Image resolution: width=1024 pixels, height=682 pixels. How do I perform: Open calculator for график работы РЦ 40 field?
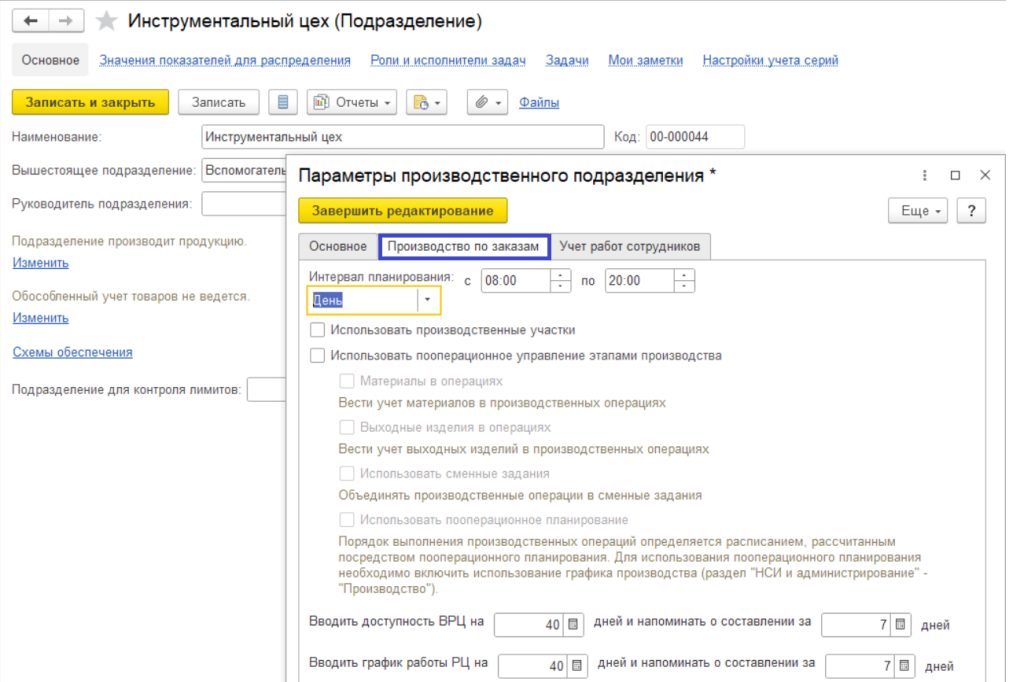[x=577, y=666]
